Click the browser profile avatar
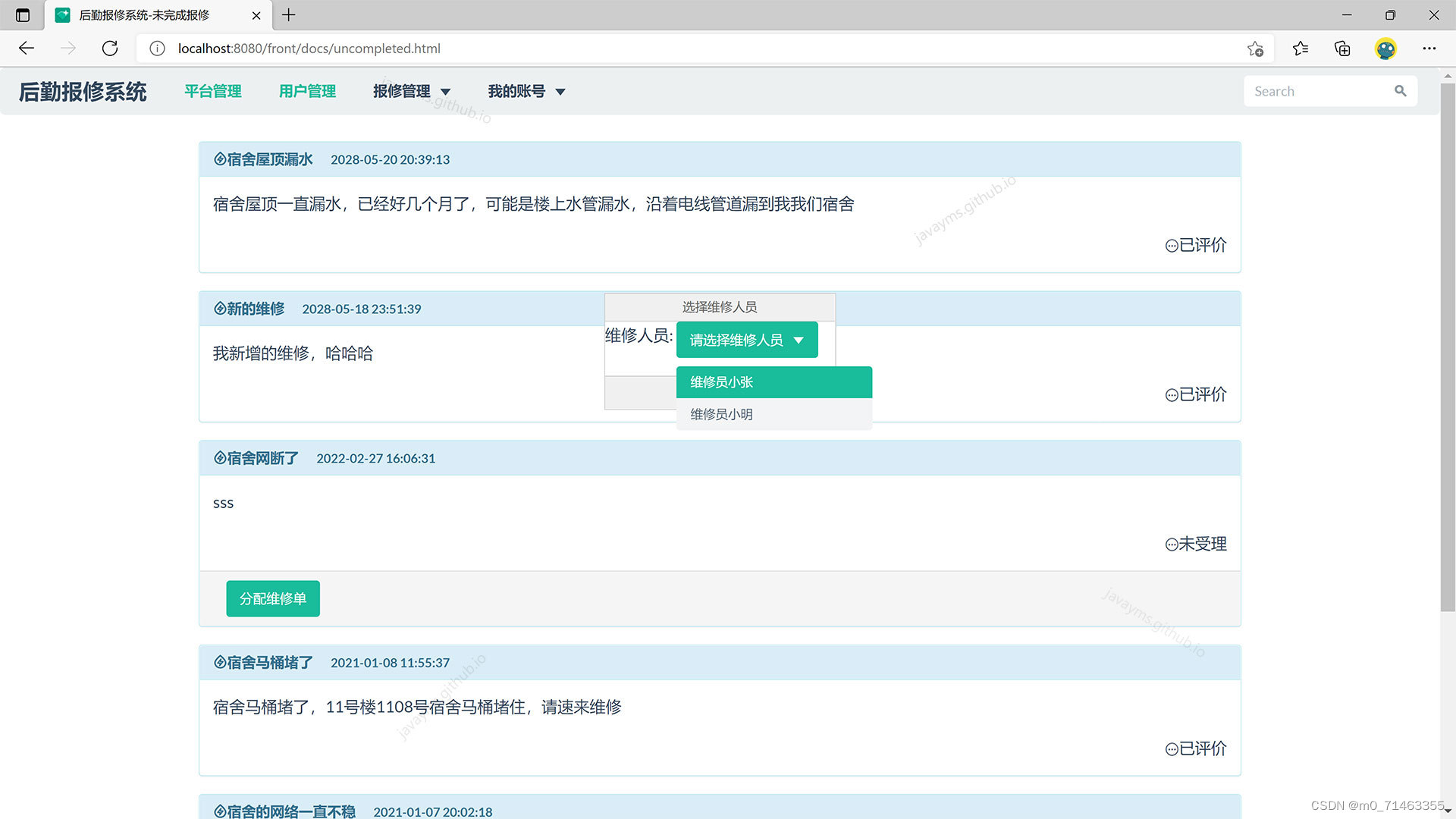Image resolution: width=1456 pixels, height=819 pixels. [1385, 49]
